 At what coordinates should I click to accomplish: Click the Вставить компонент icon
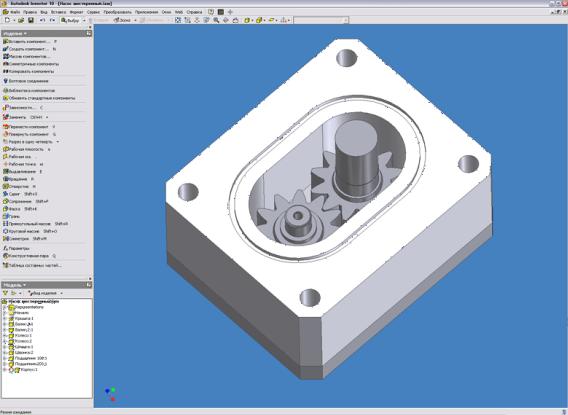5,41
